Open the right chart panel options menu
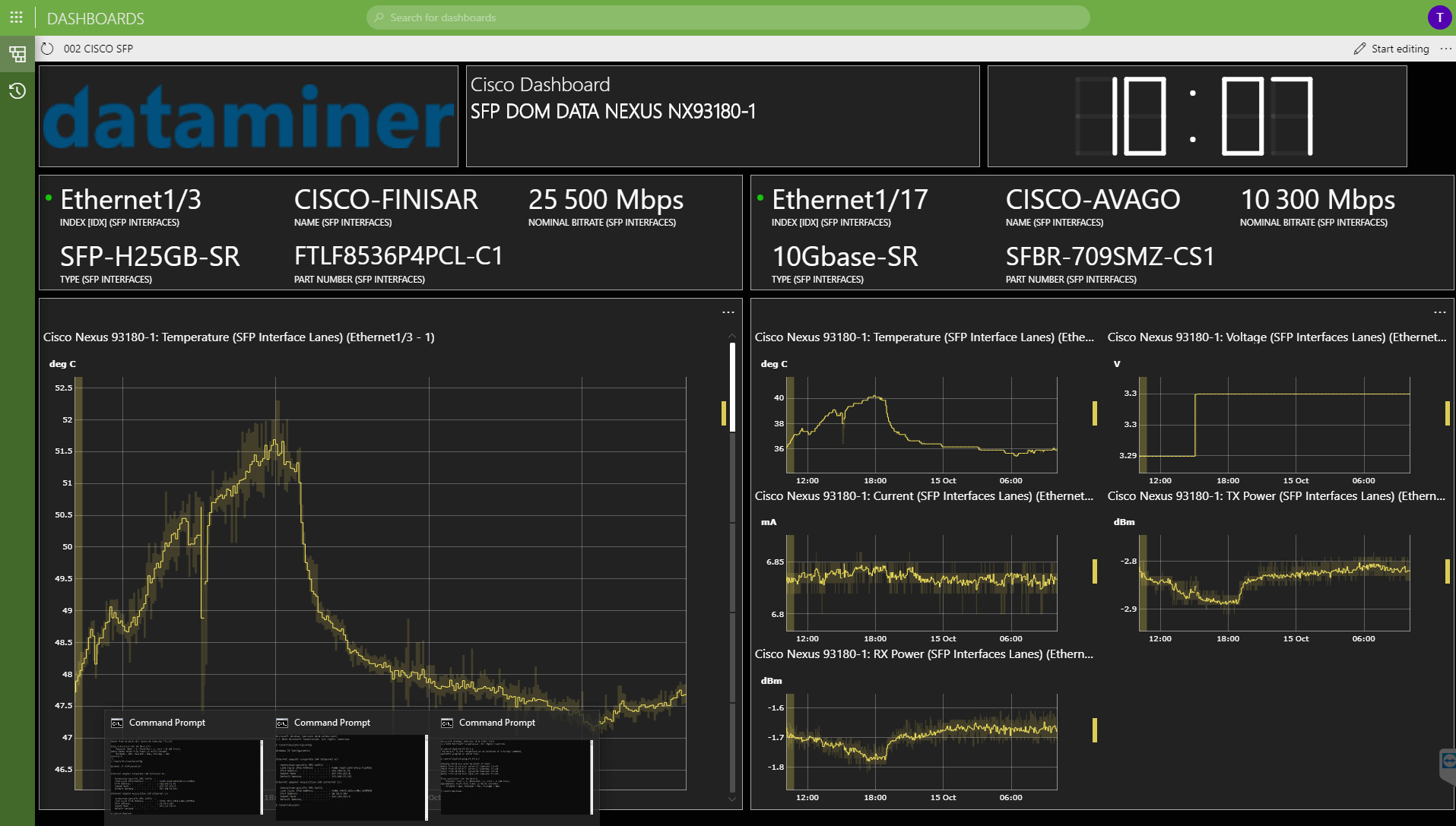 1439,312
